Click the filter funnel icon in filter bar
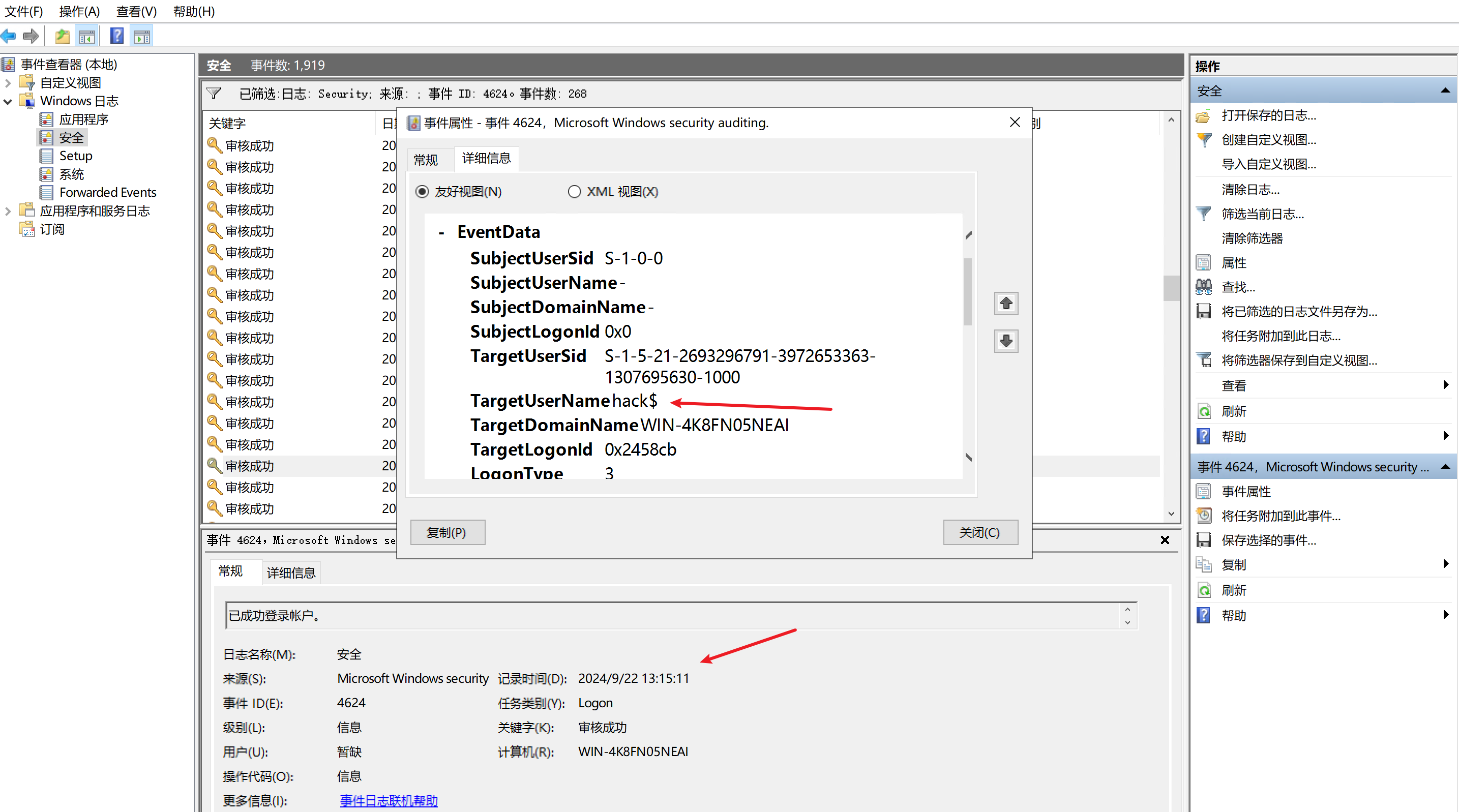The width and height of the screenshot is (1459, 812). (x=214, y=94)
